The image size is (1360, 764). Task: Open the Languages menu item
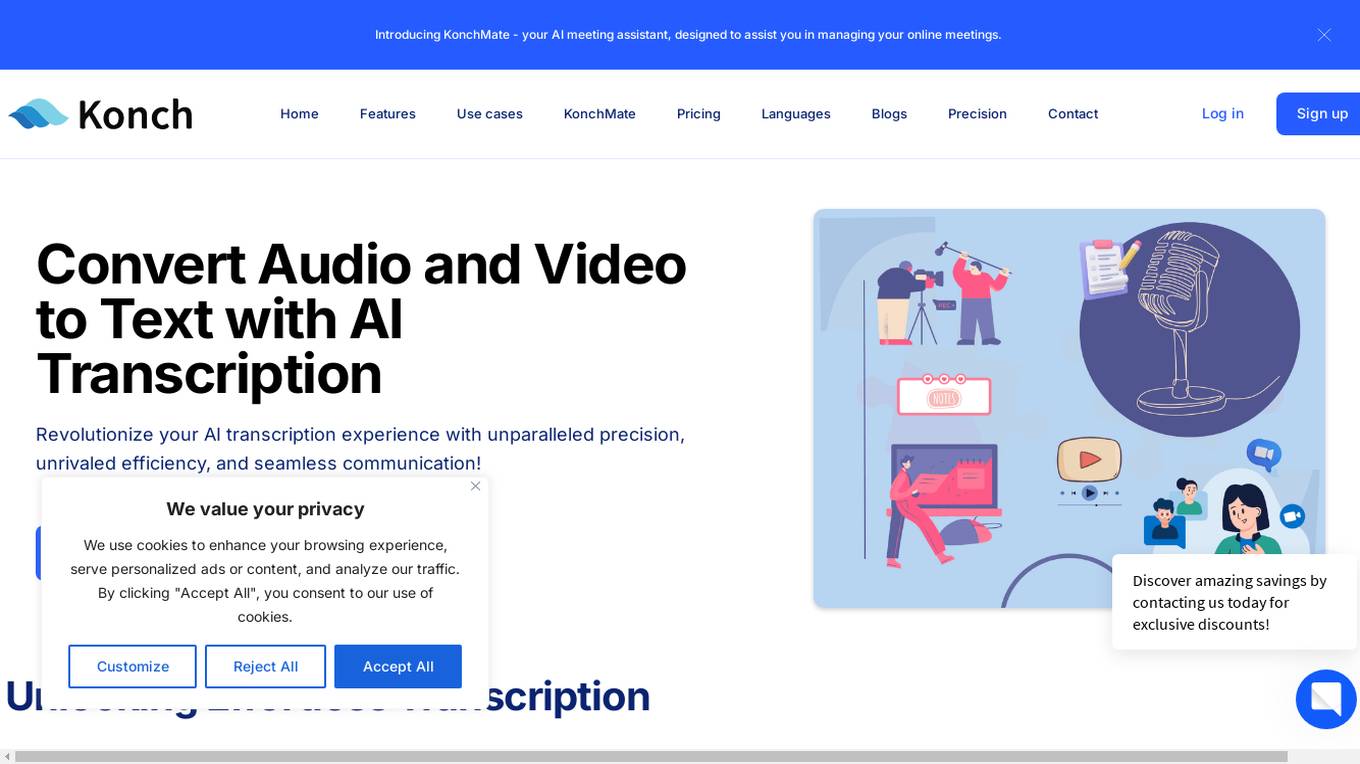click(796, 114)
